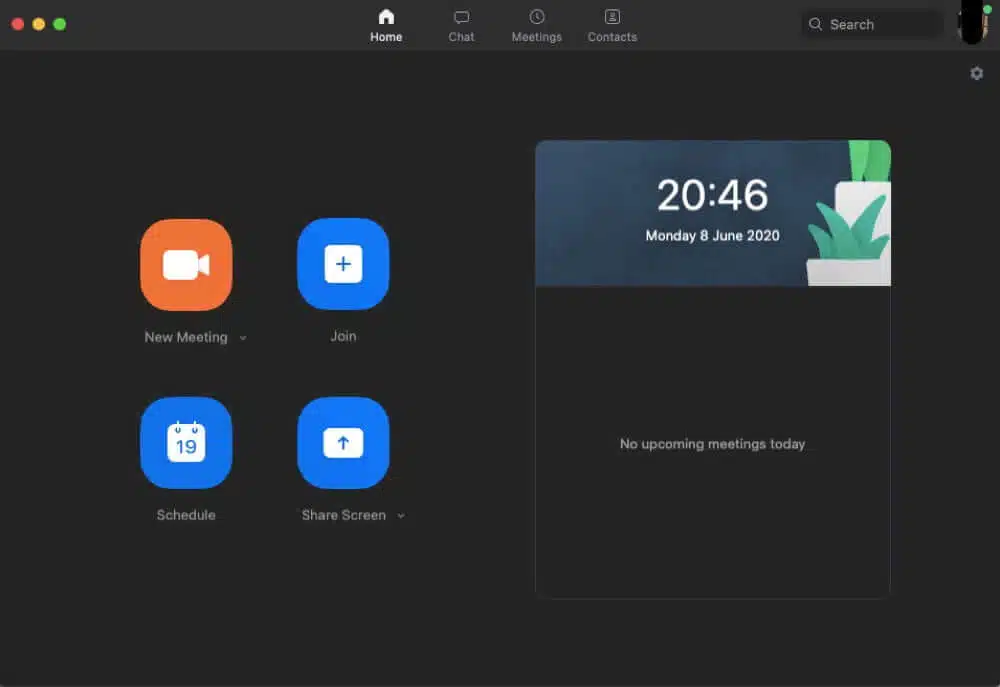Screen dimensions: 1000x687
Task: Expand the Share Screen options dropdown
Action: (x=401, y=515)
